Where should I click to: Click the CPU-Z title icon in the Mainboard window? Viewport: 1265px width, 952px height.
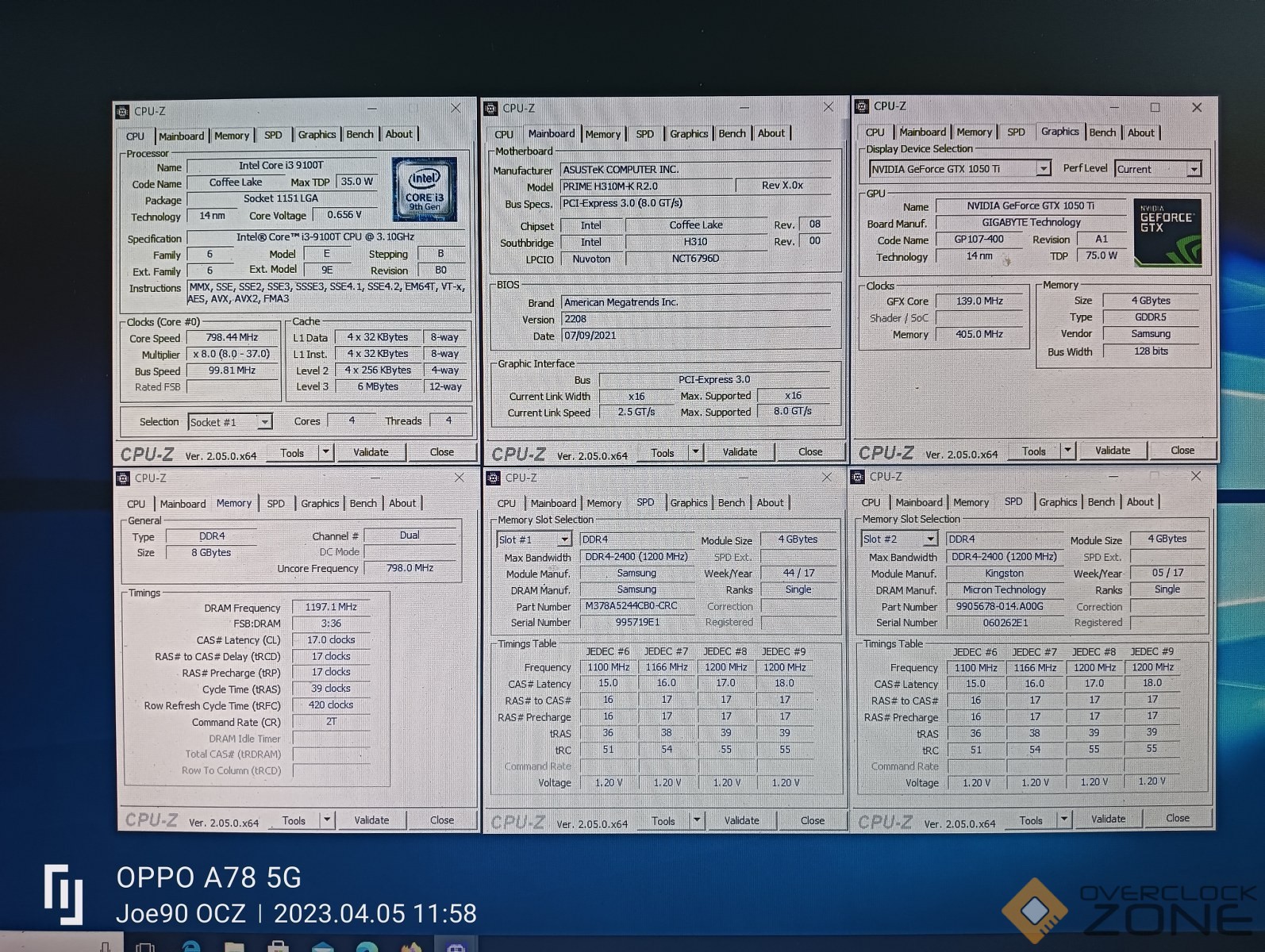pos(492,108)
